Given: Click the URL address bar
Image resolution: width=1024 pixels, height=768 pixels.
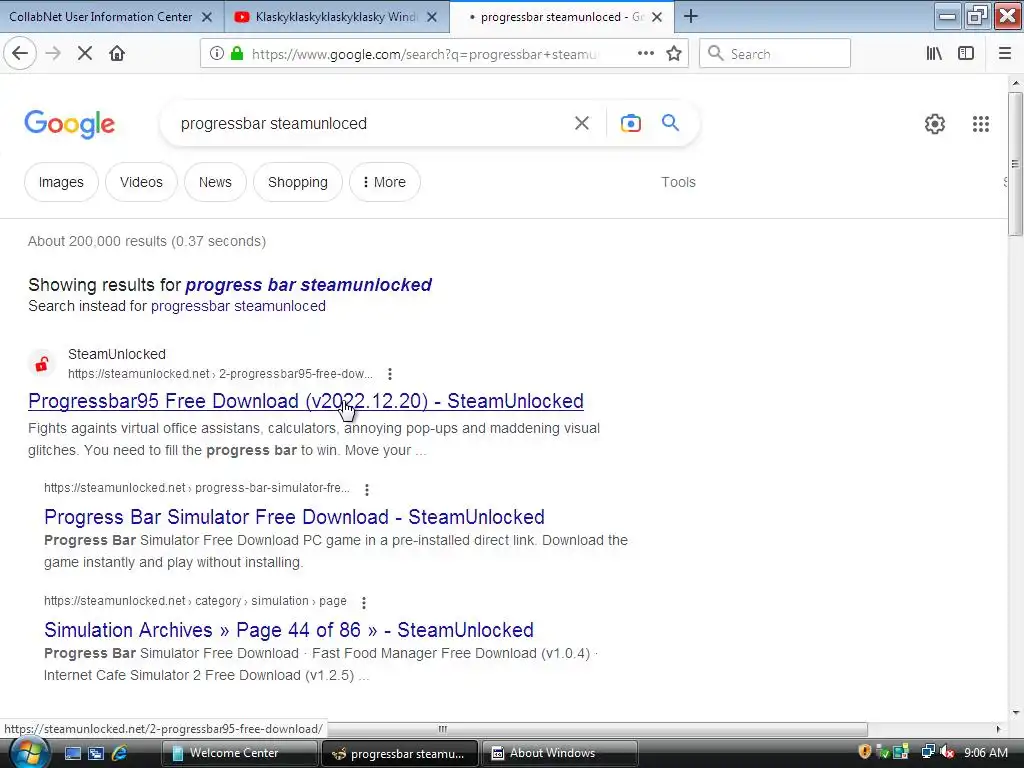Looking at the screenshot, I should 423,54.
